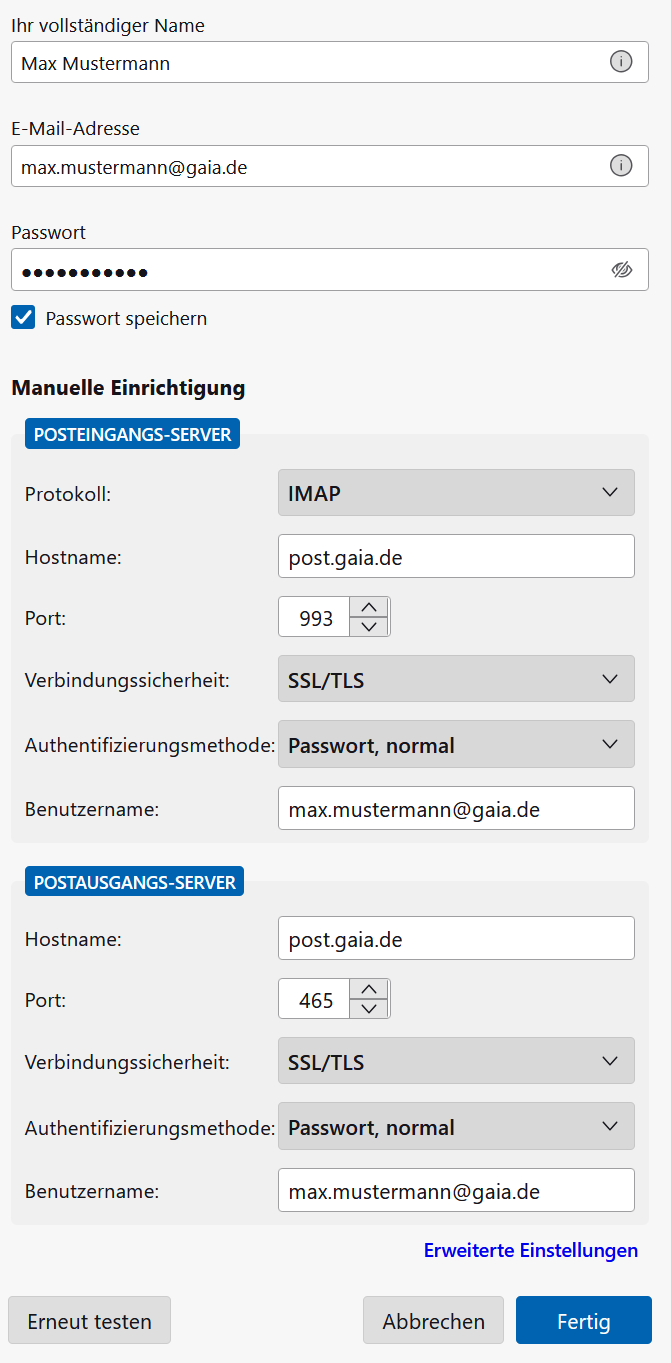Image resolution: width=671 pixels, height=1363 pixels.
Task: Click info icon in full name field
Action: point(621,62)
